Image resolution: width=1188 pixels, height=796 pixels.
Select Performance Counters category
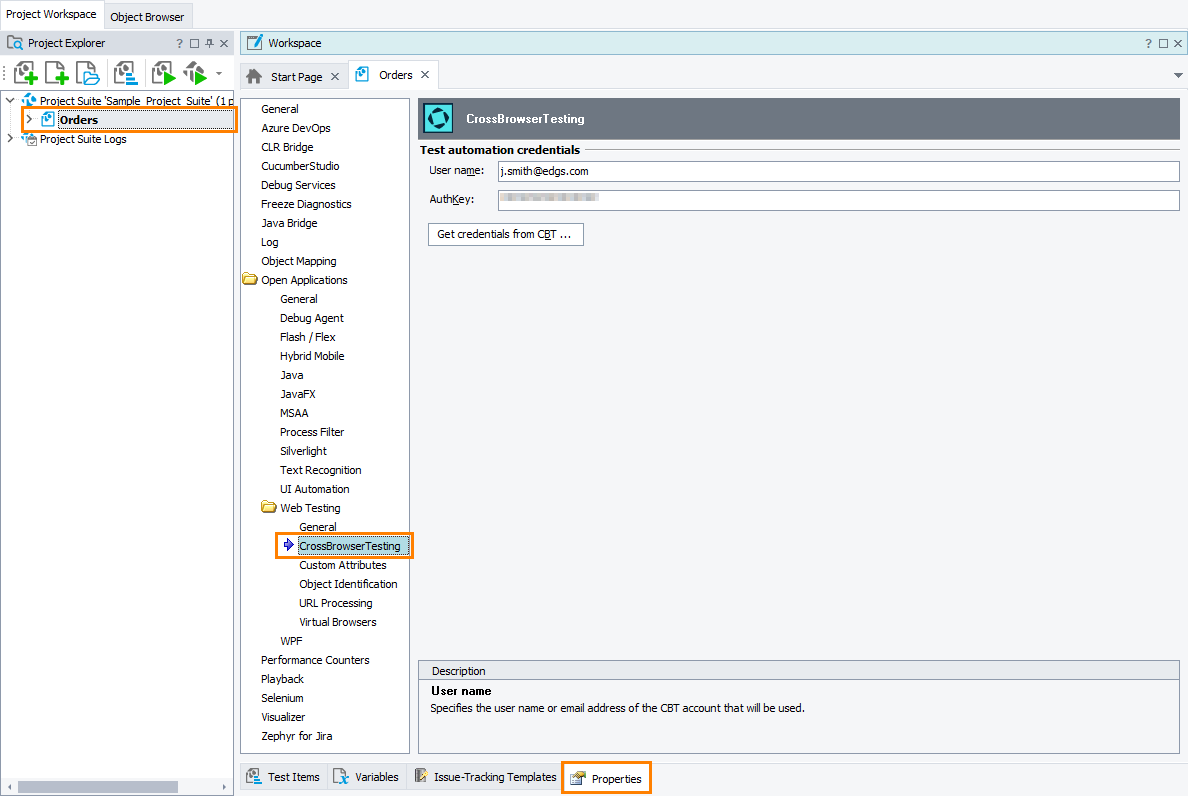315,660
